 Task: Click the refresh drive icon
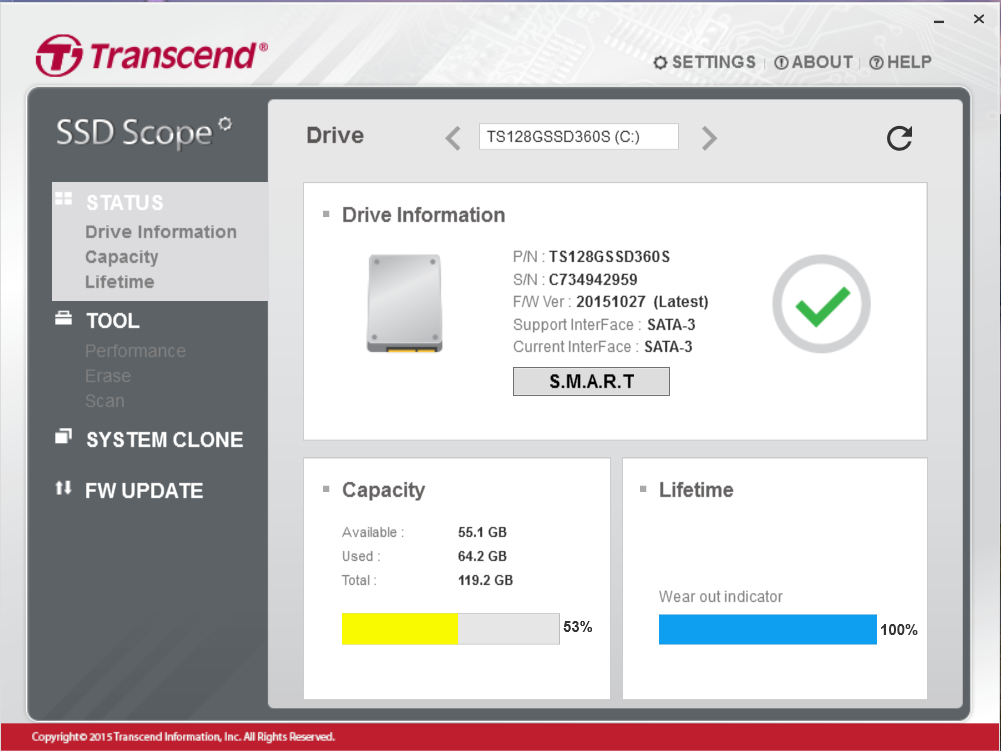(x=898, y=139)
